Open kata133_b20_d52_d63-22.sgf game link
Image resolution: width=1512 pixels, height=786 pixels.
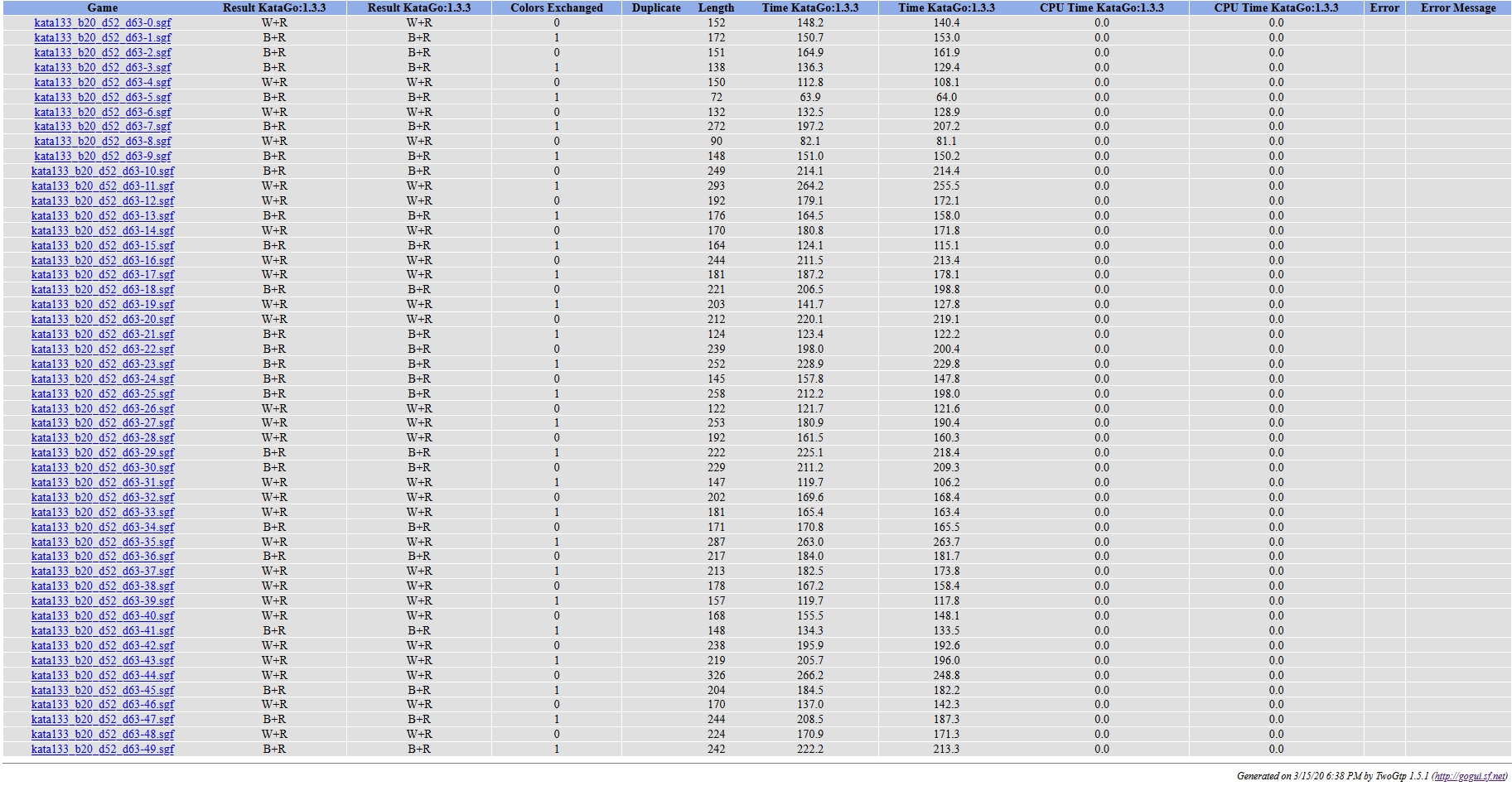[103, 350]
